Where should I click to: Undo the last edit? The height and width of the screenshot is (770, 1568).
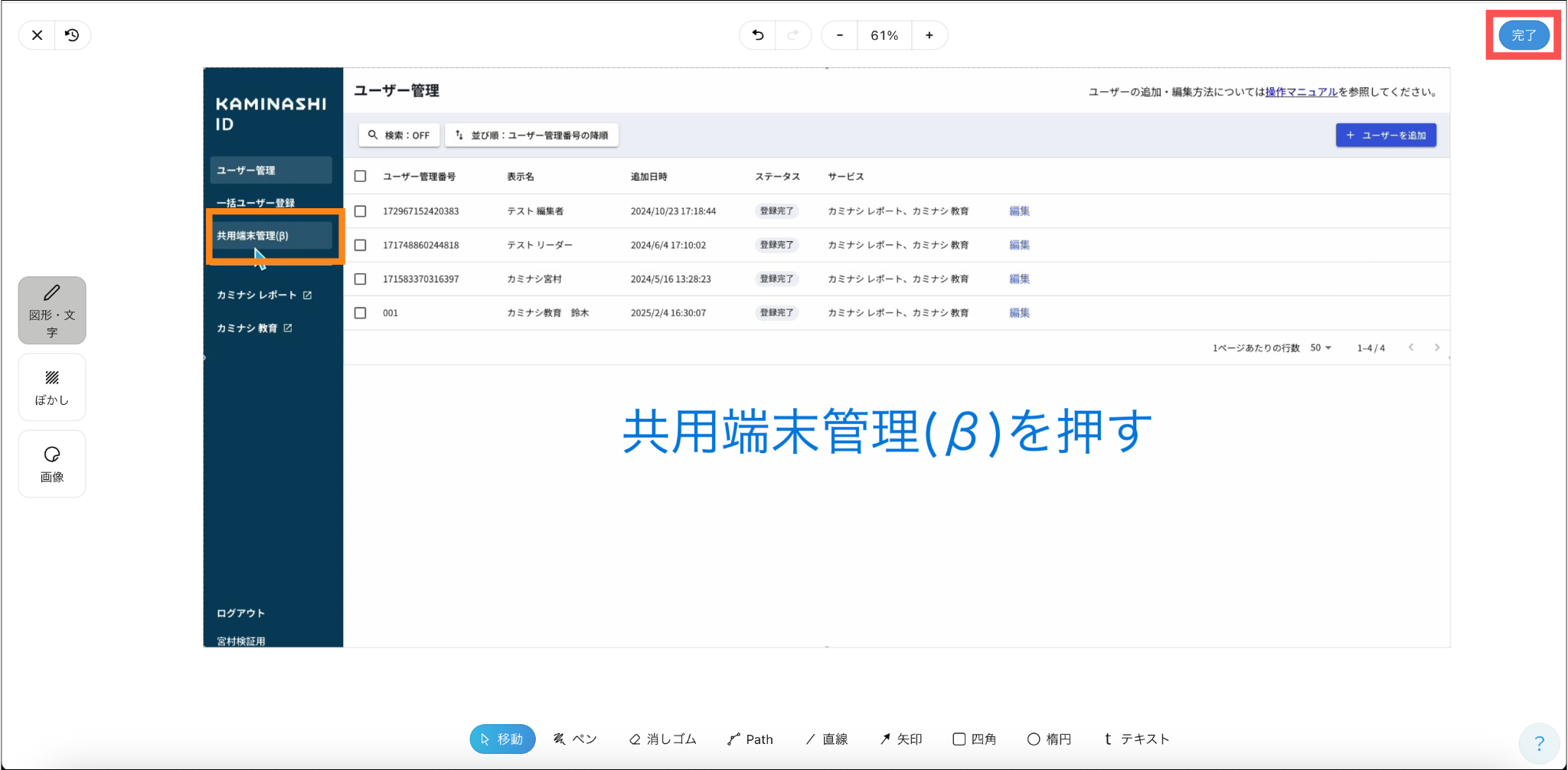[757, 35]
